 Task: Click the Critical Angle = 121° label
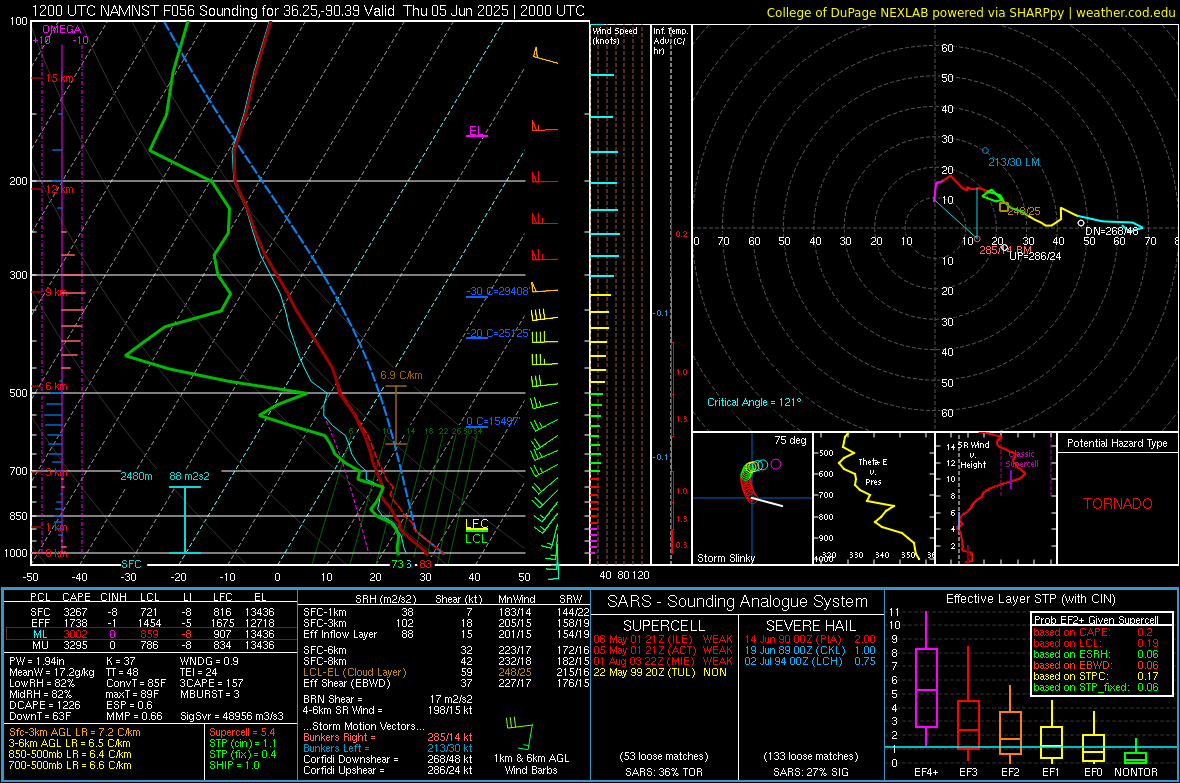(x=754, y=402)
